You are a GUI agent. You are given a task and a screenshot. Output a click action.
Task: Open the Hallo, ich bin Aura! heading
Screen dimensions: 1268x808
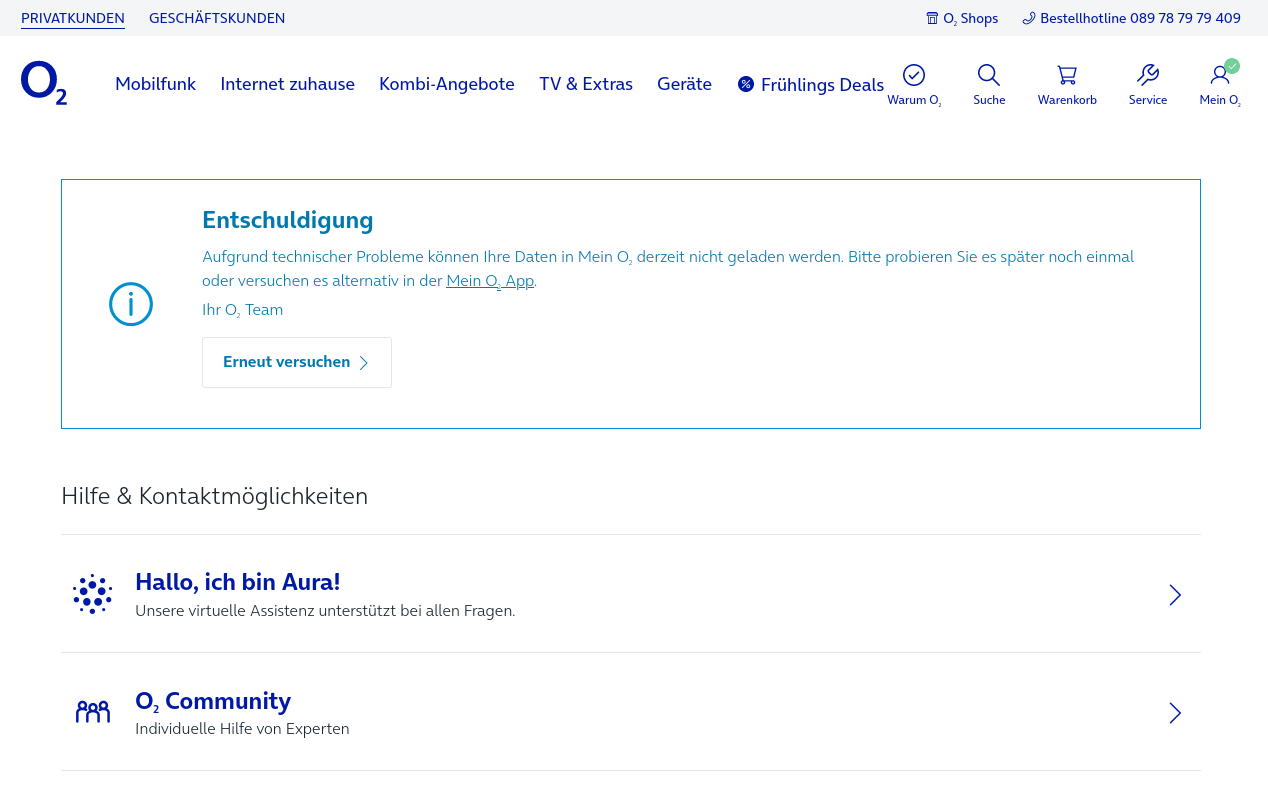point(238,582)
